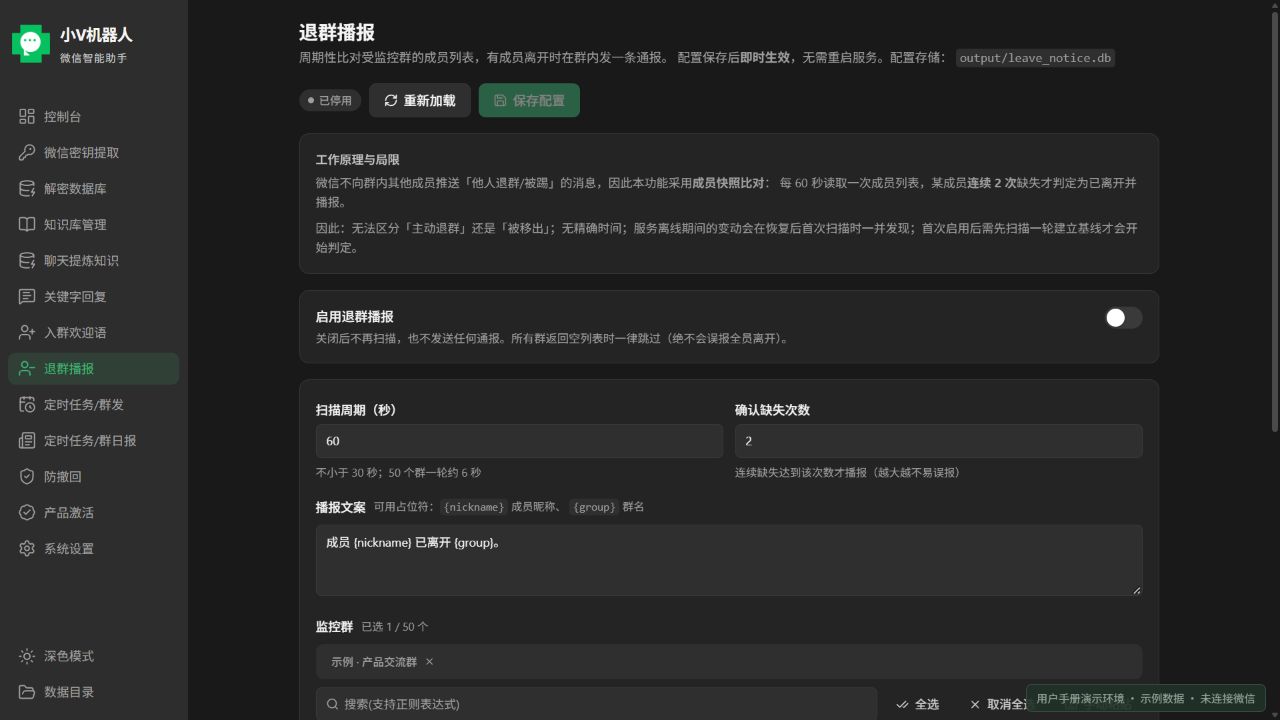
Task: Click the 全选 button
Action: 917,704
